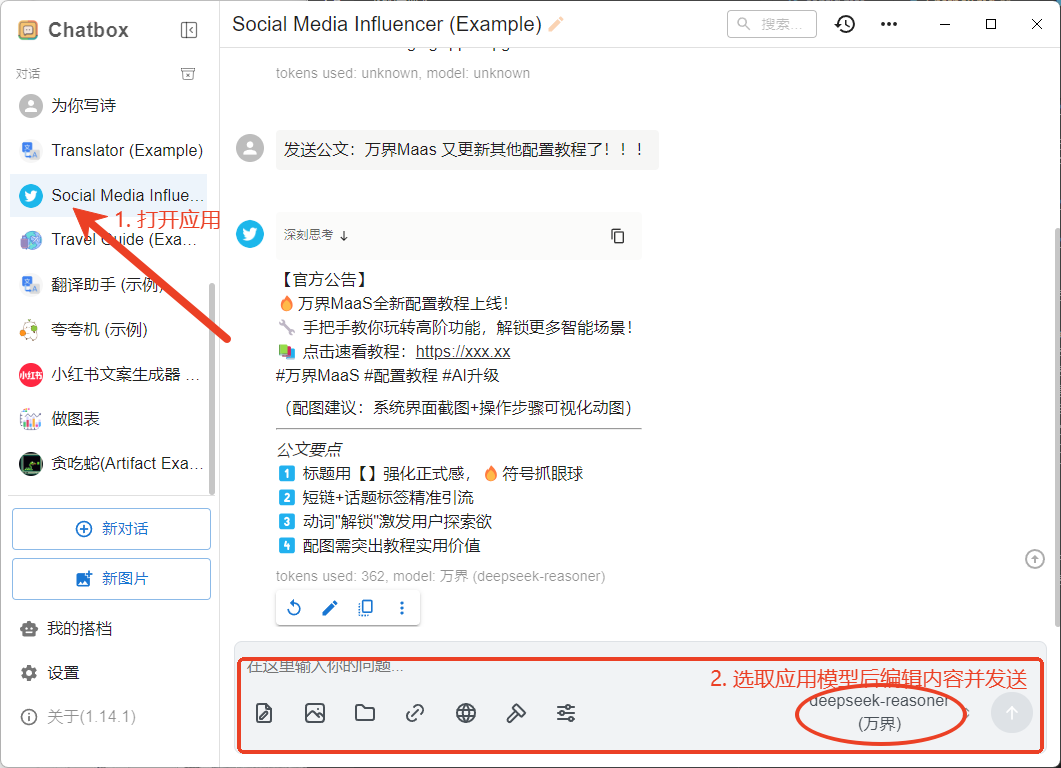Viewport: 1061px width, 768px height.
Task: Open the https://xxx.xx link
Action: (x=463, y=351)
